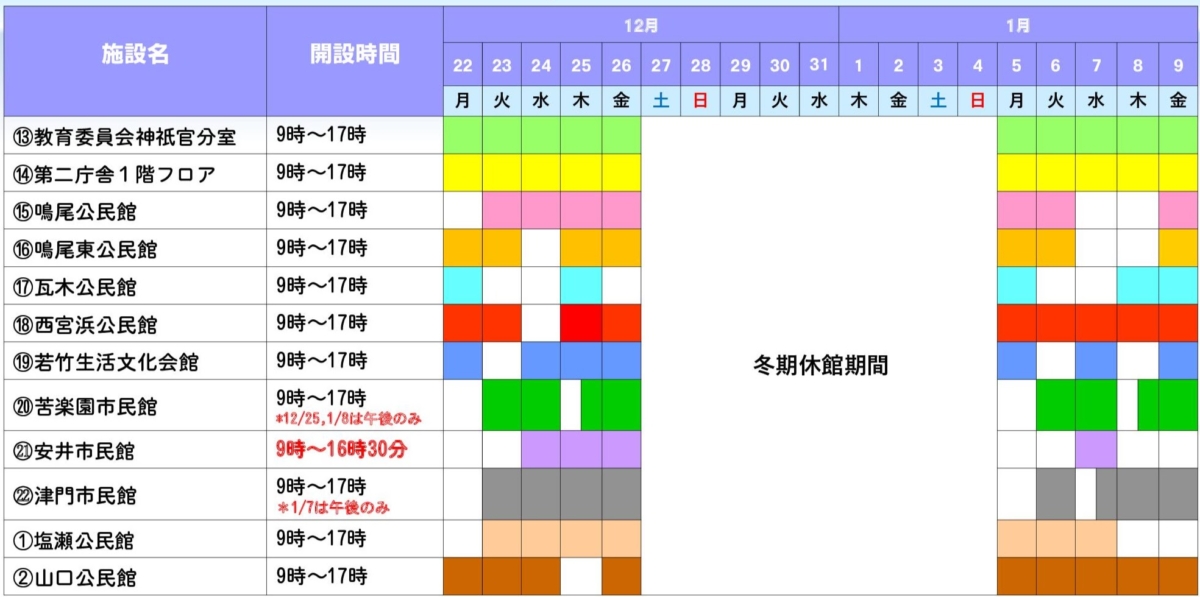The height and width of the screenshot is (597, 1200).
Task: Click the 施設名 column header
Action: (135, 55)
